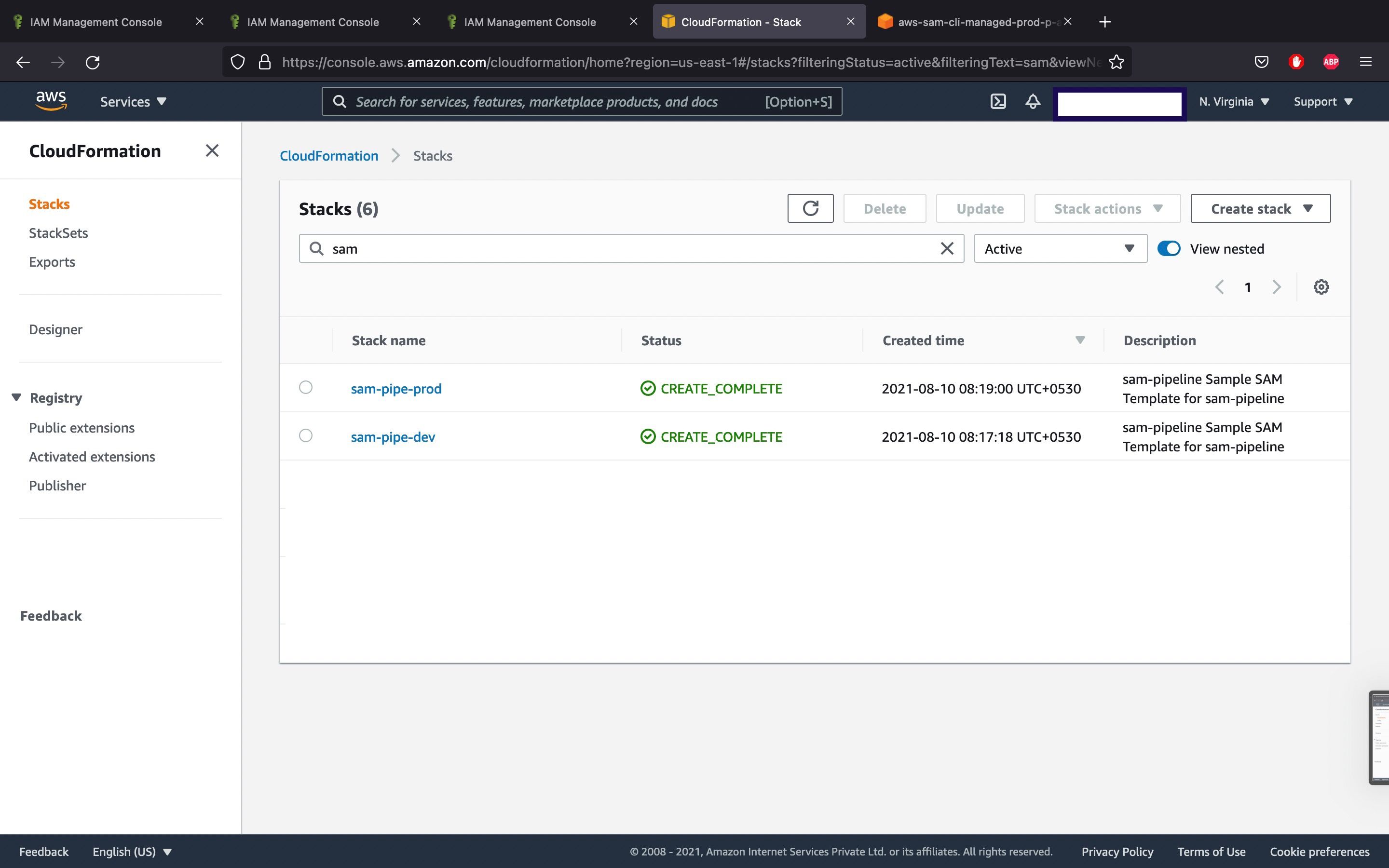Open StackSets in the side navigation
Viewport: 1389px width, 868px height.
[58, 233]
